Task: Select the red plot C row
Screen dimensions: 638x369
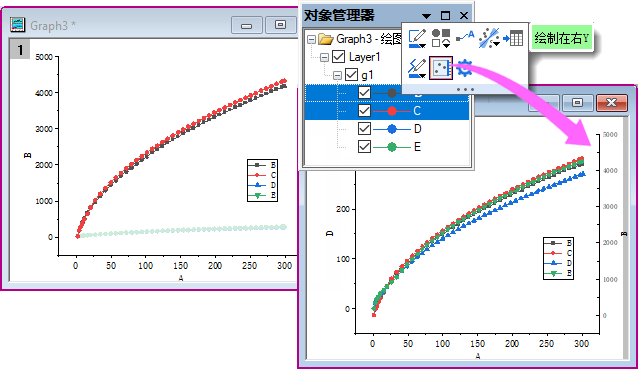Action: [x=387, y=111]
